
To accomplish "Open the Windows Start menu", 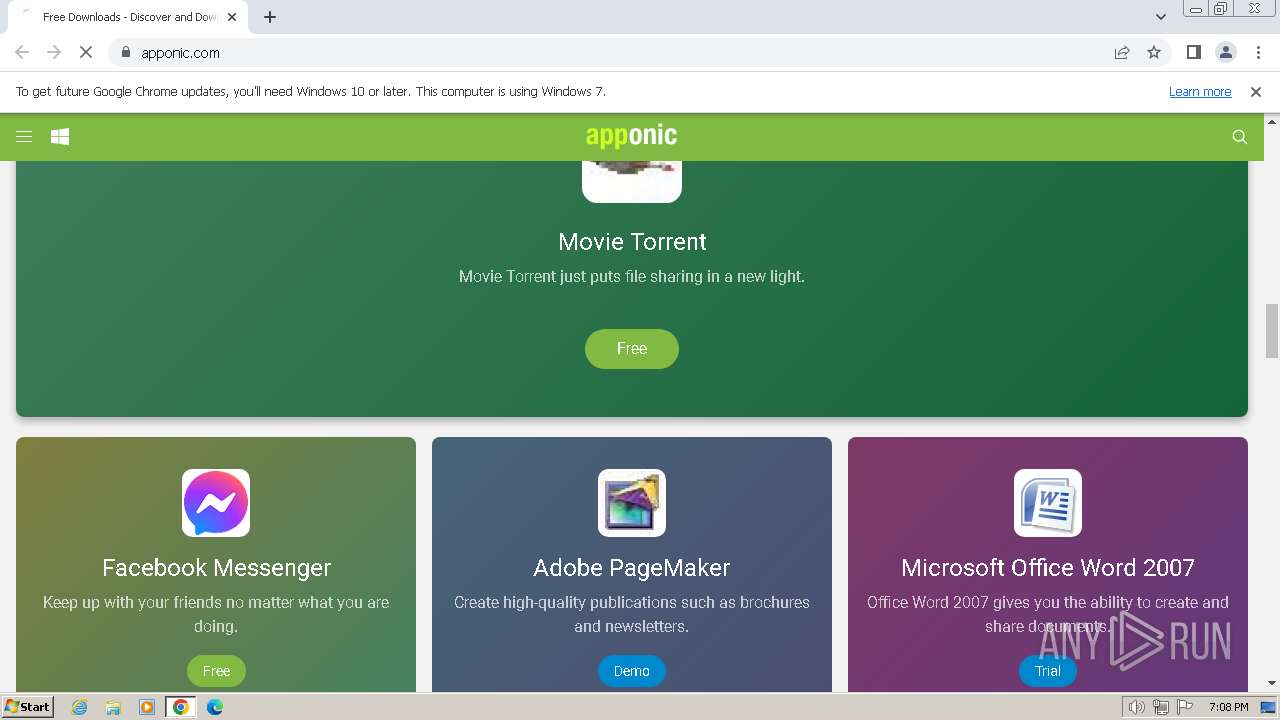I will point(27,707).
